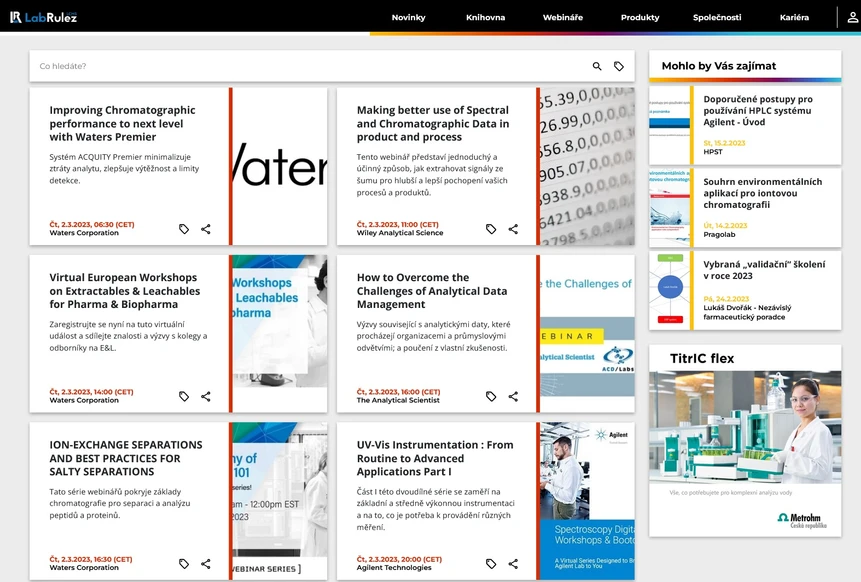Tag icon on Making better use of Spectral card

(x=491, y=229)
